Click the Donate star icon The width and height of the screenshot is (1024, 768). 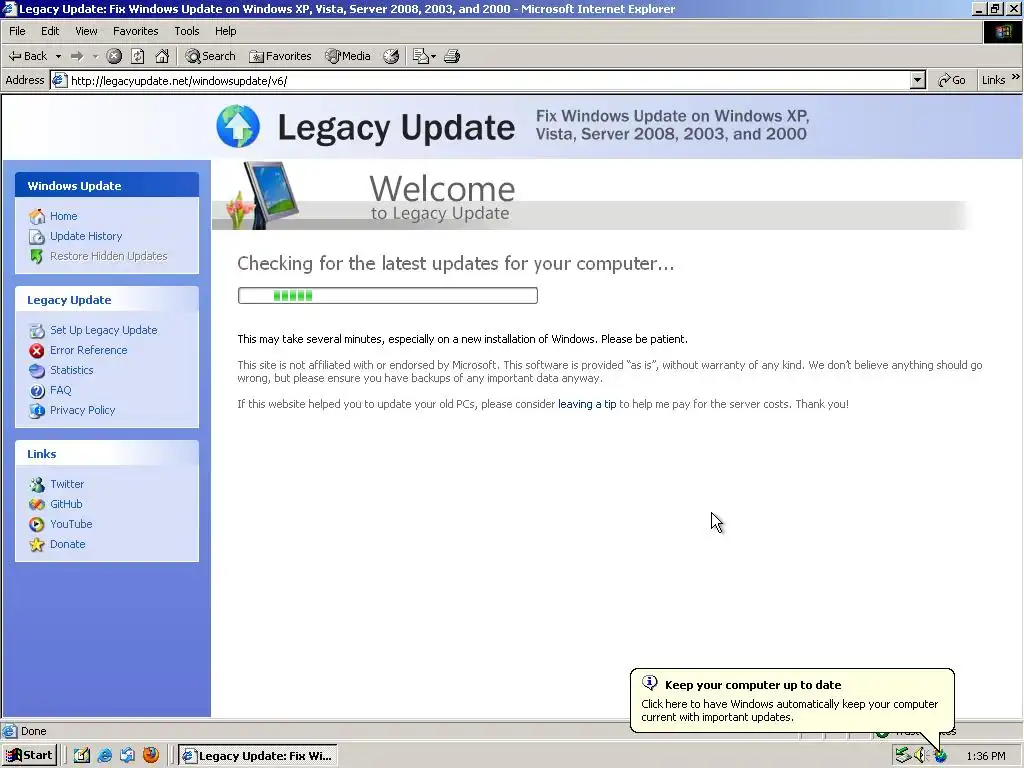pos(37,545)
